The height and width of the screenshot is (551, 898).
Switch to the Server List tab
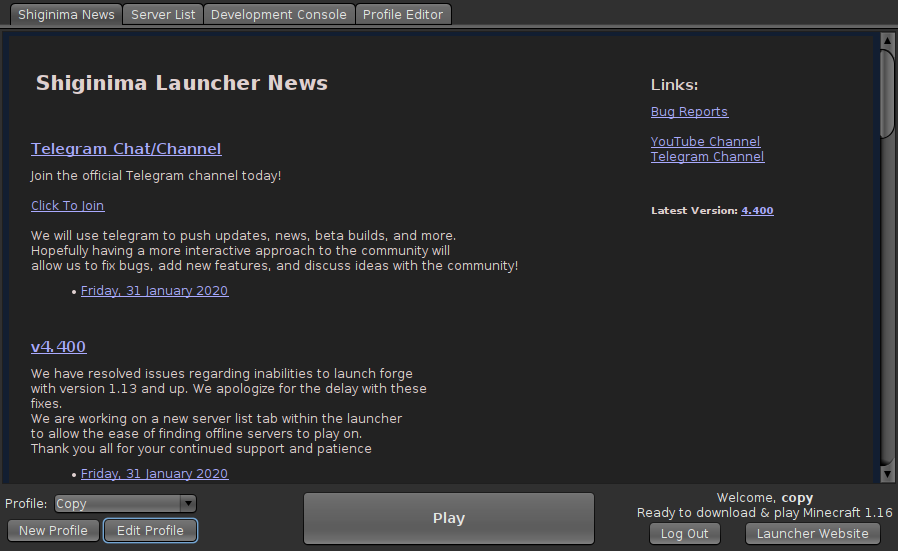coord(163,15)
